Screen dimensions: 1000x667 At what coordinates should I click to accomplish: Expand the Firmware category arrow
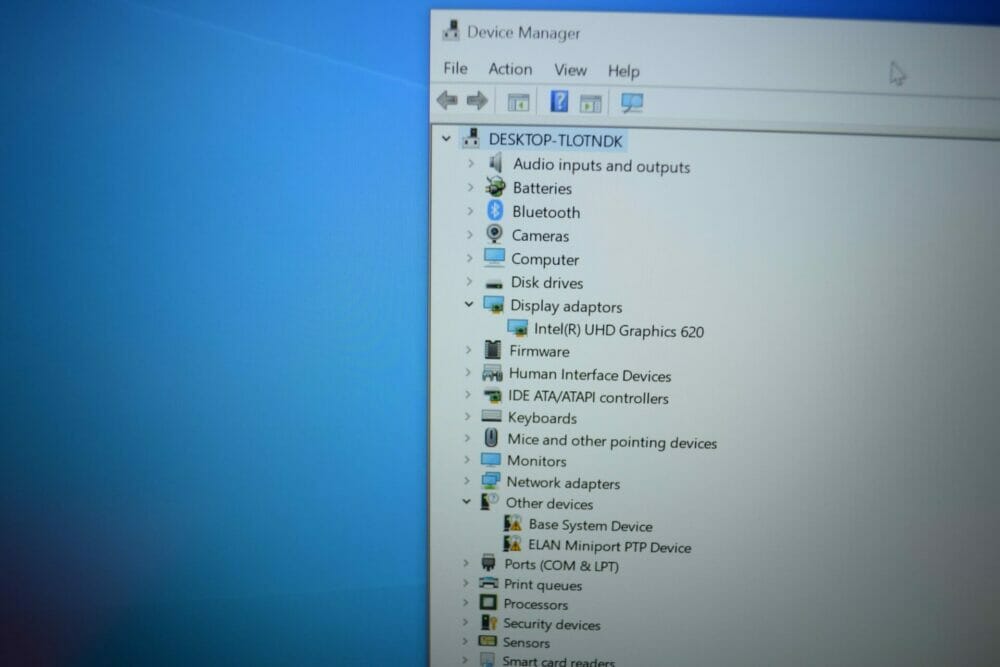click(x=469, y=349)
